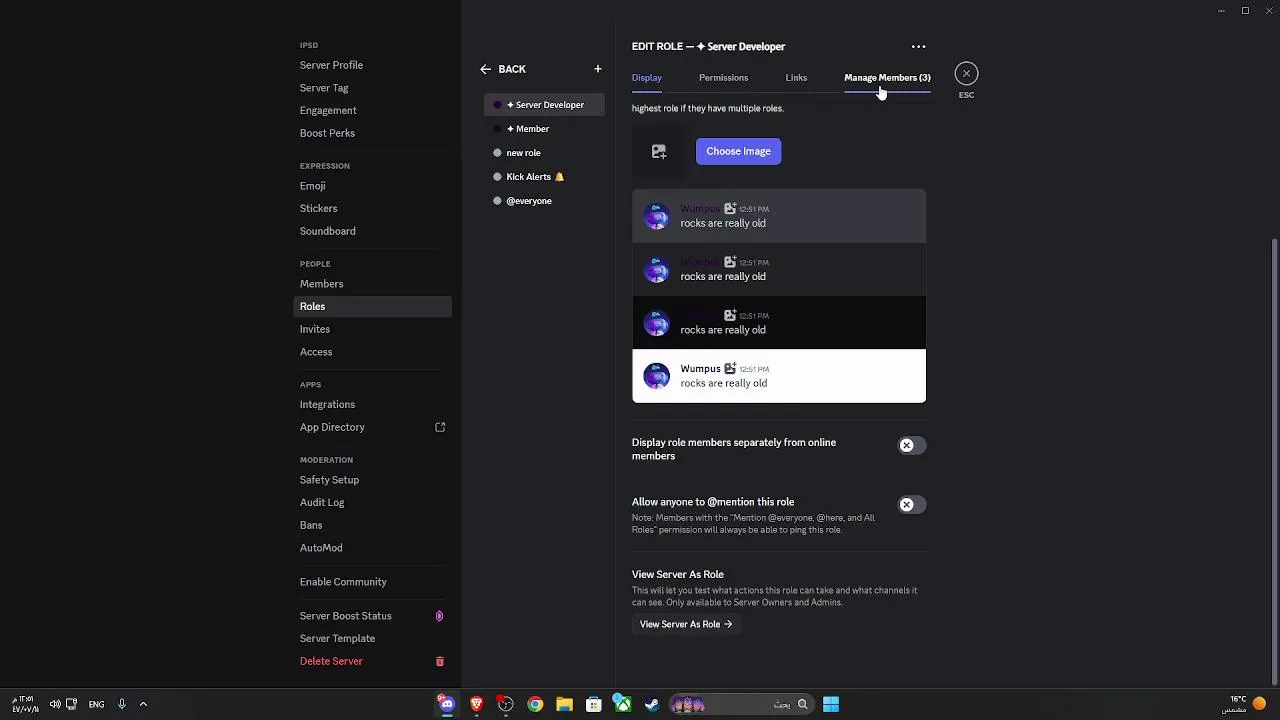Open the Links tab
The image size is (1280, 720).
pos(796,78)
